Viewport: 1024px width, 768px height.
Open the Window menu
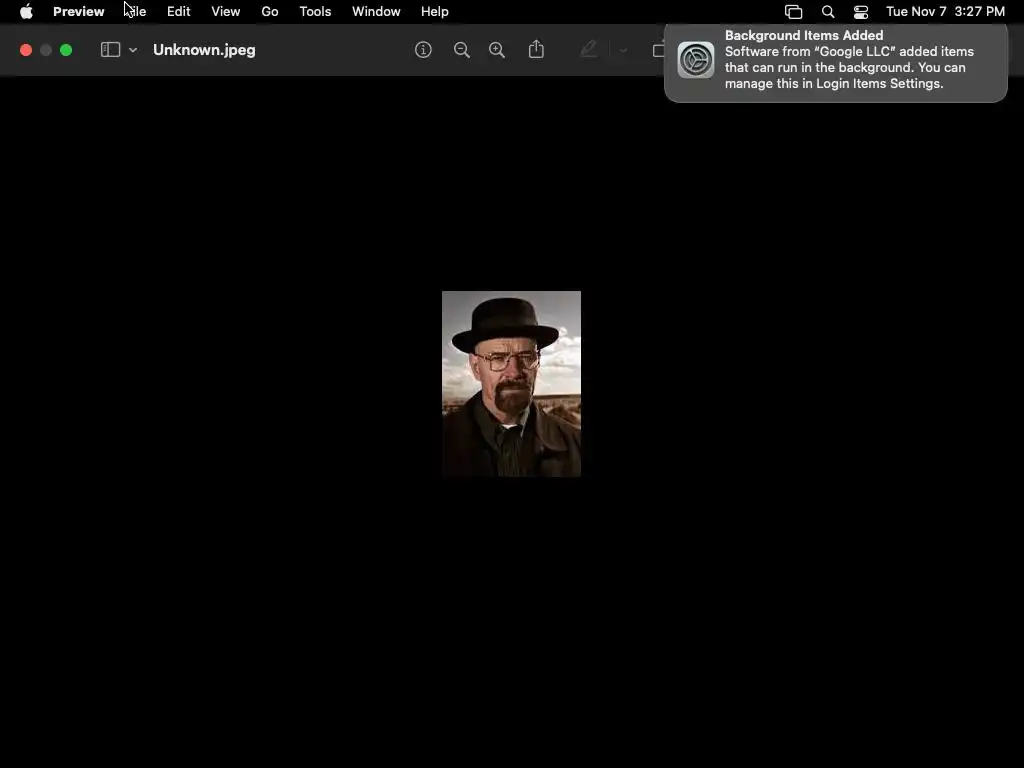point(376,12)
